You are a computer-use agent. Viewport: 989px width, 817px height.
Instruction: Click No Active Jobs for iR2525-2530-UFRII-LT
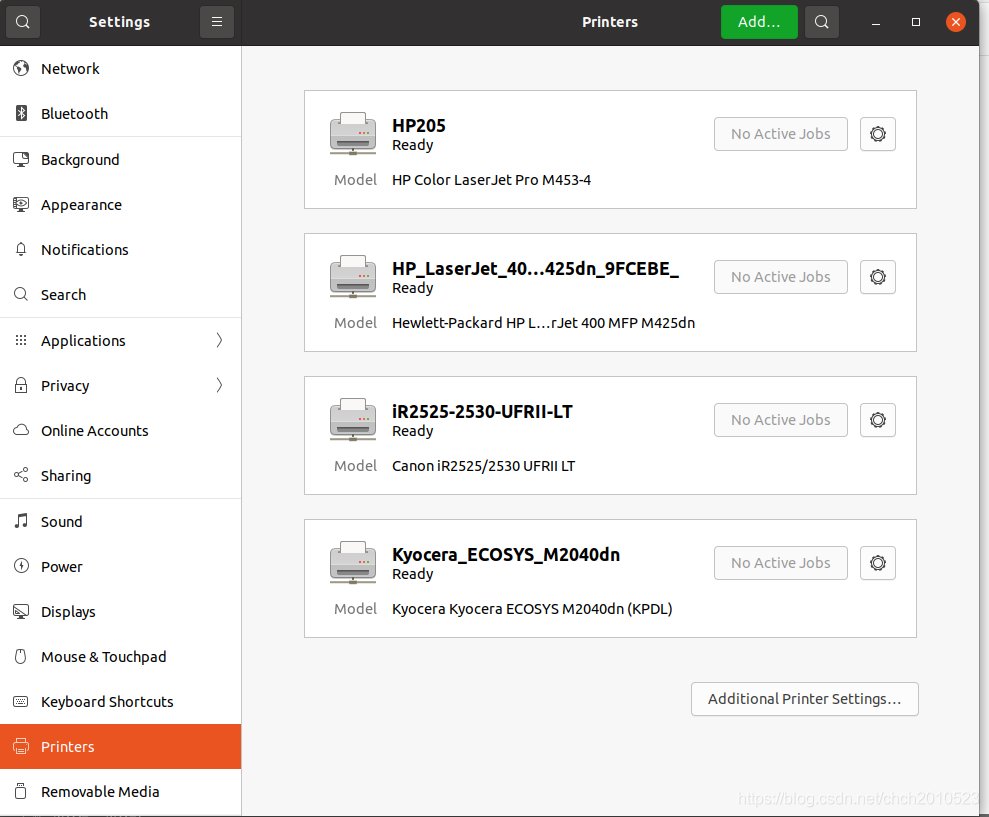pyautogui.click(x=780, y=420)
